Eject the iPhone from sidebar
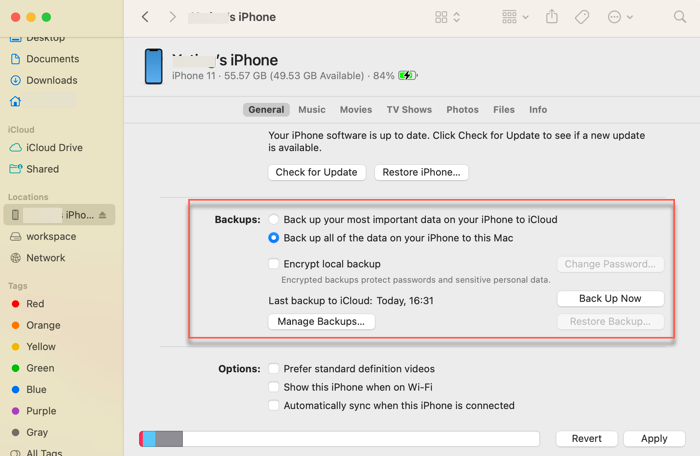This screenshot has width=700, height=456. click(103, 215)
